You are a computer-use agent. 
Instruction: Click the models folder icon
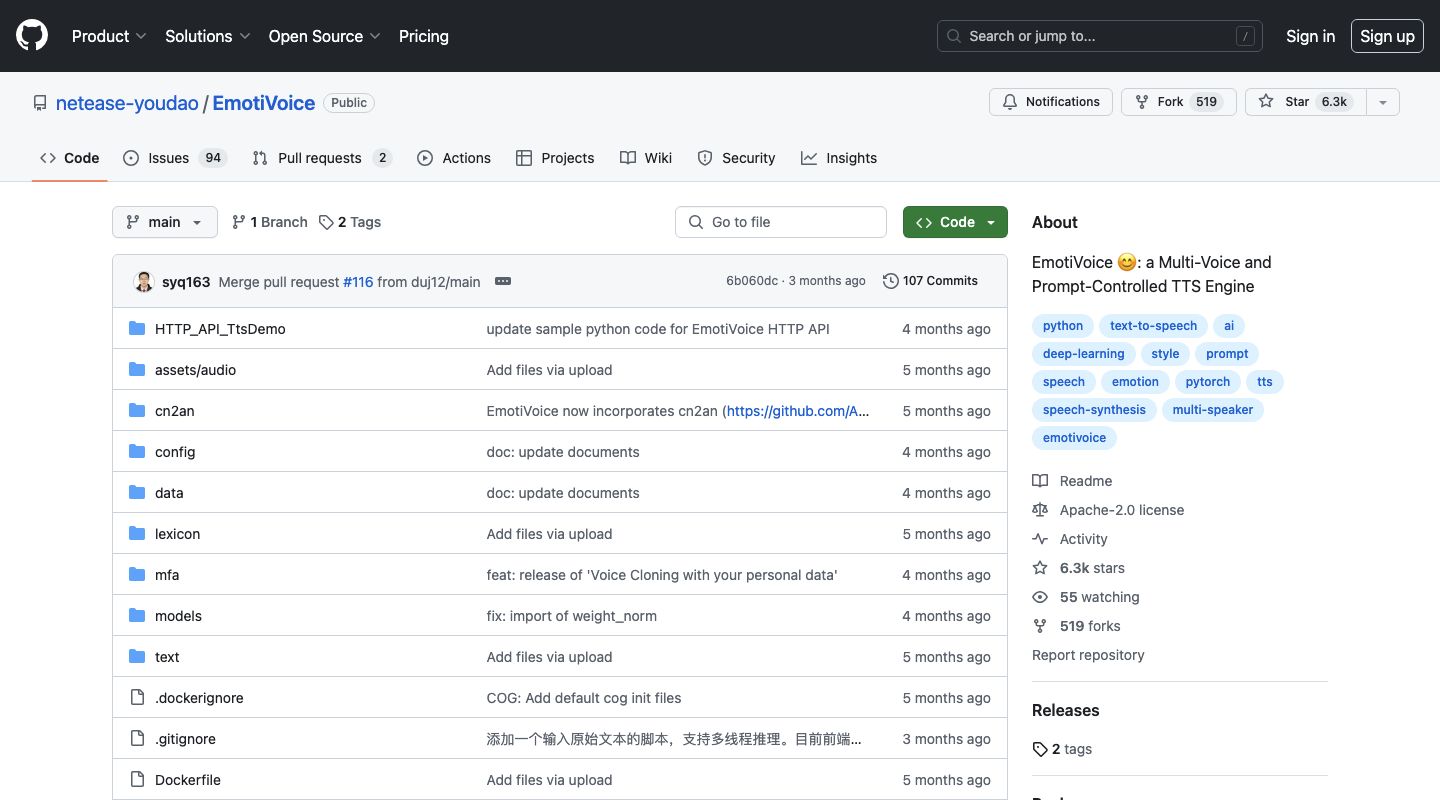pyautogui.click(x=137, y=615)
